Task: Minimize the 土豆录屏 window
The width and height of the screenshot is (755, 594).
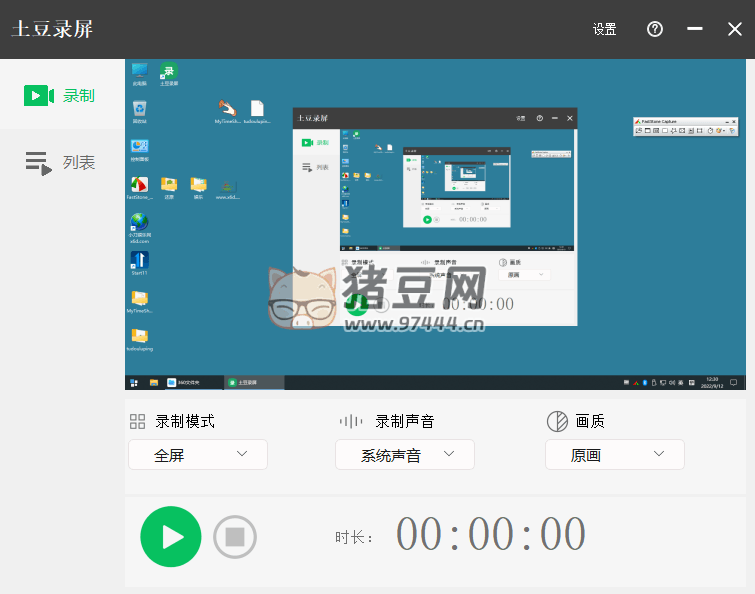Action: [x=695, y=29]
